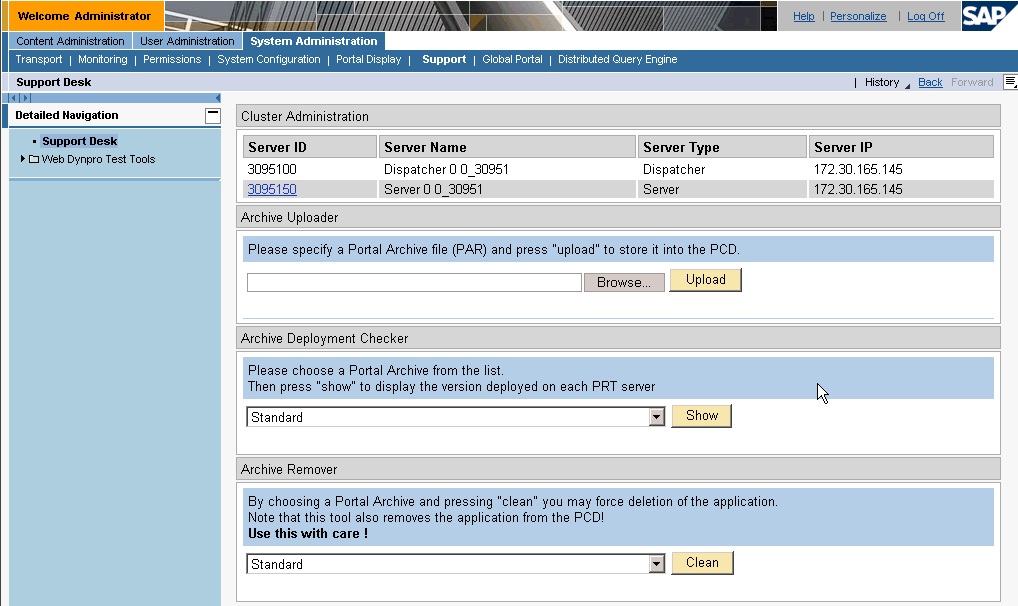
Task: Open the Archive Remover portal archive dropdown
Action: 656,564
